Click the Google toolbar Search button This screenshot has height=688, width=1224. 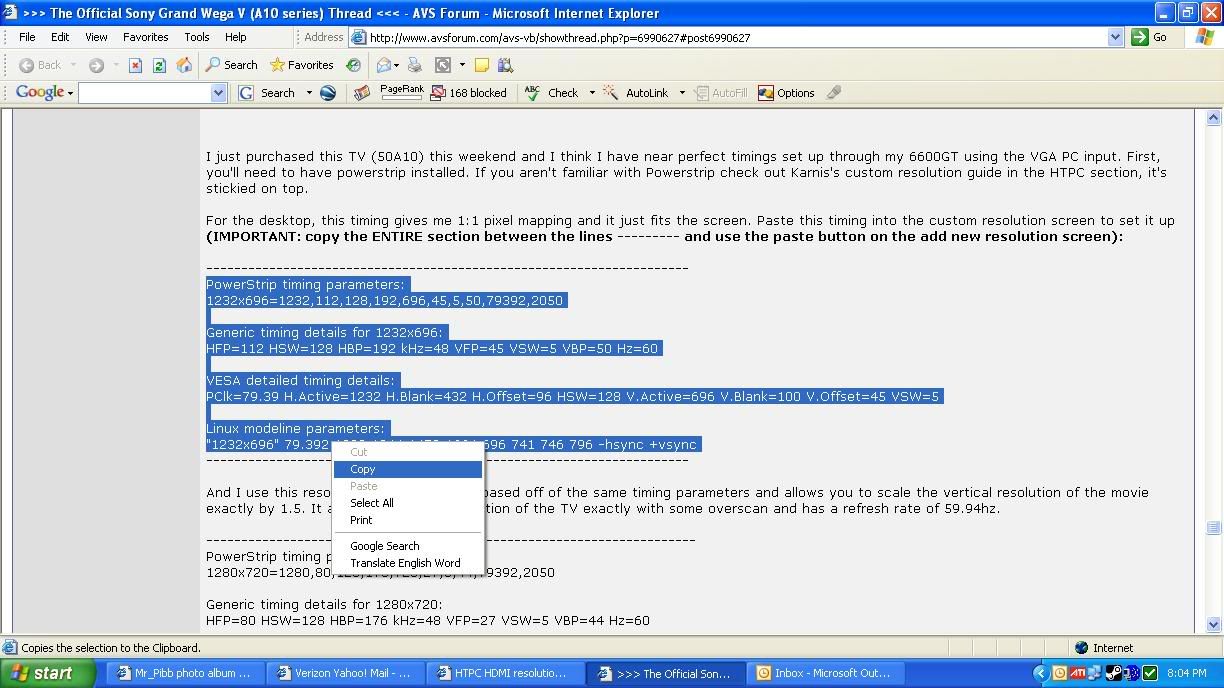pos(267,93)
